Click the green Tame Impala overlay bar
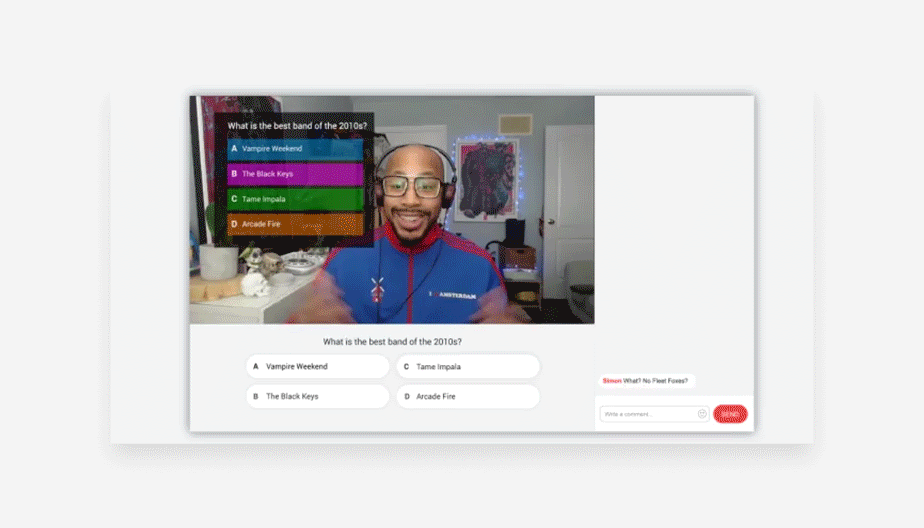Screen dimensions: 924x528 point(295,199)
